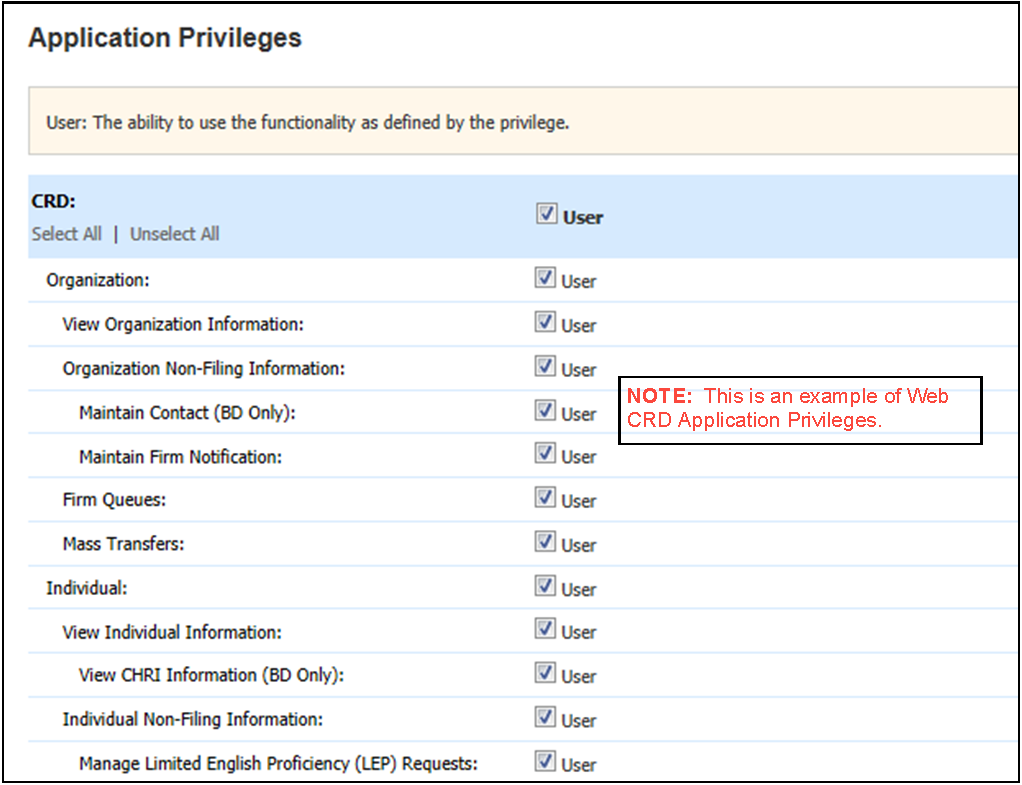
Task: Uncheck the Individual User checkbox
Action: (x=545, y=586)
